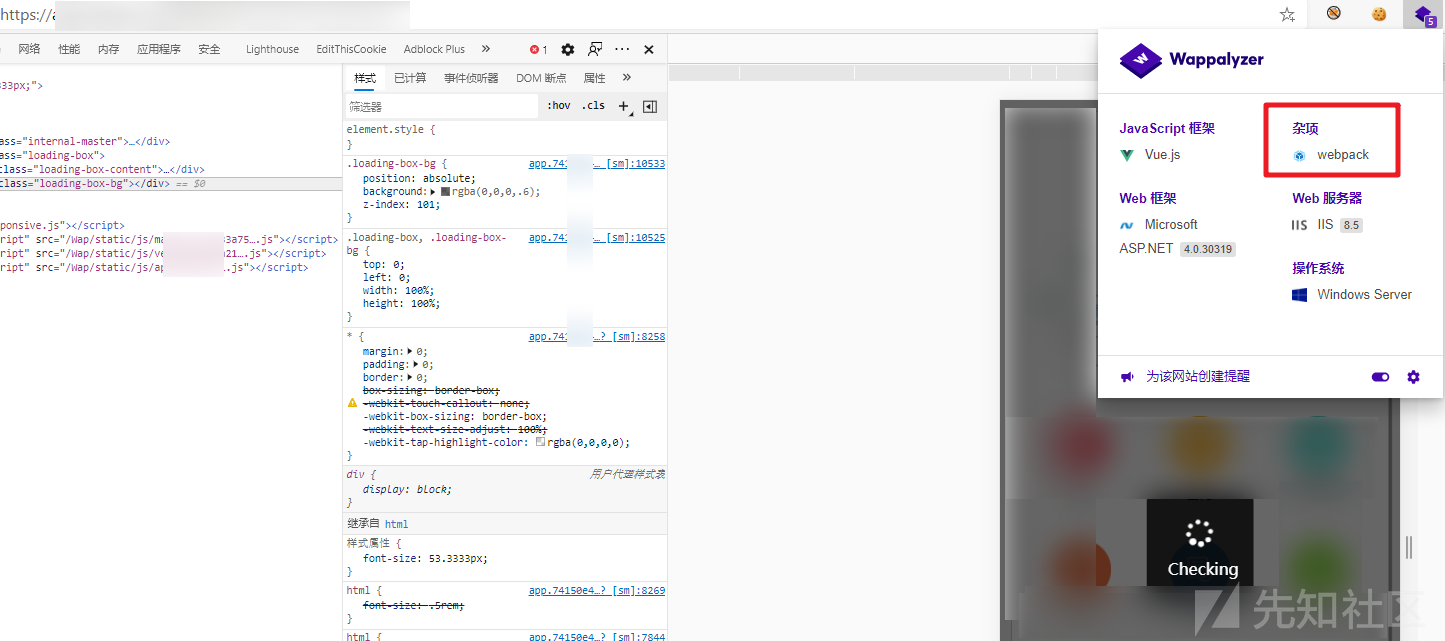Viewport: 1445px width, 641px height.
Task: Open source link ending in :10525
Action: pyautogui.click(x=597, y=238)
